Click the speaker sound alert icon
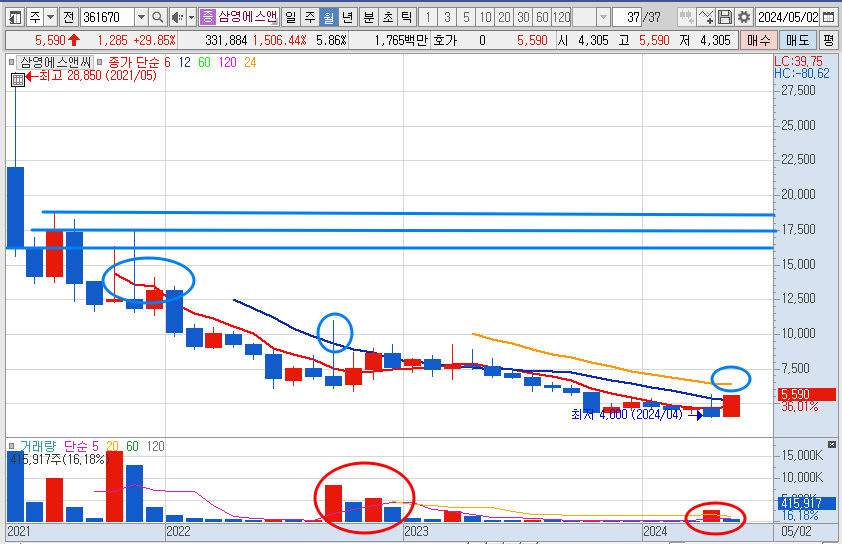Viewport: 842px width, 544px height. [177, 18]
